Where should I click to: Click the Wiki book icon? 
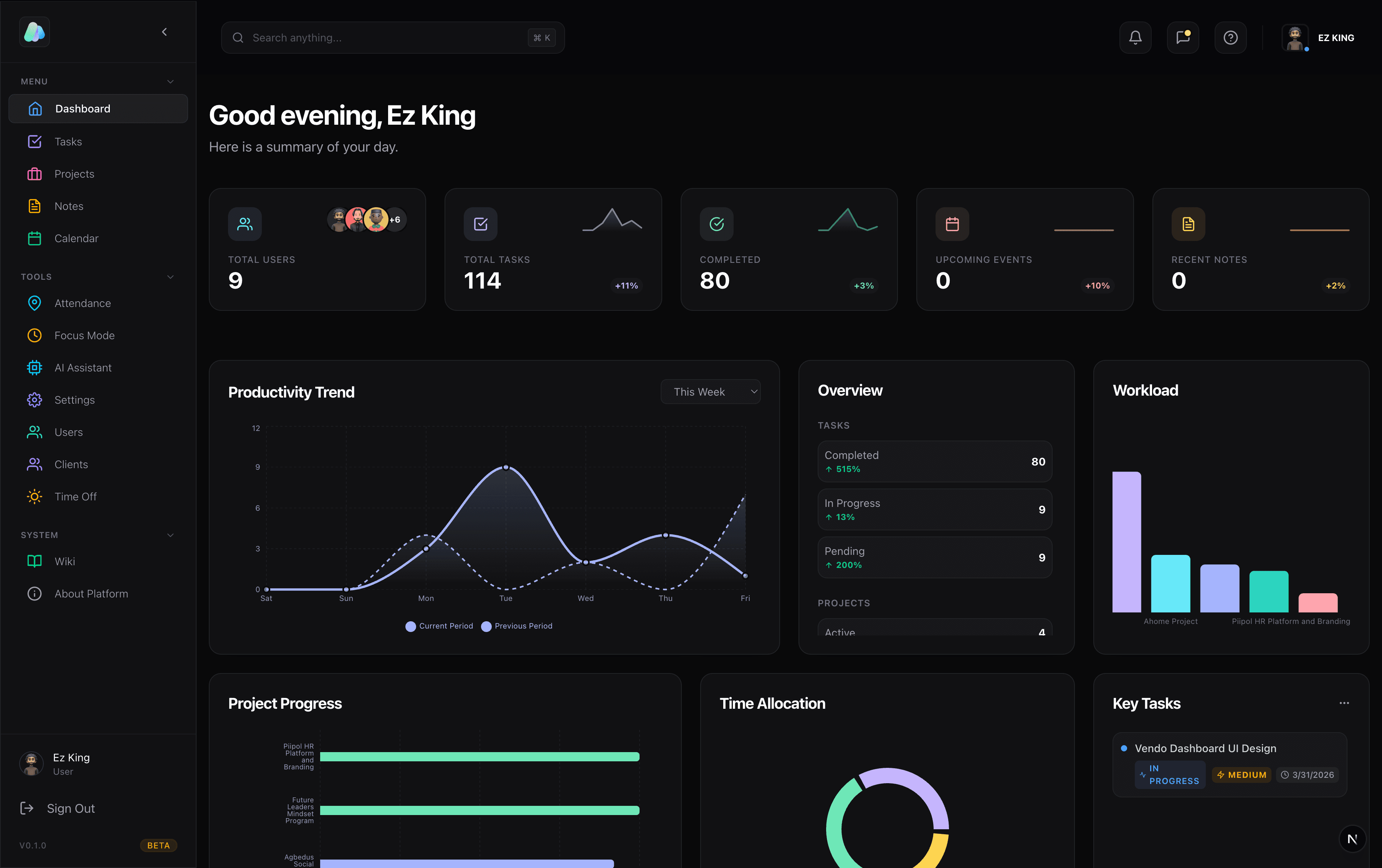click(35, 561)
